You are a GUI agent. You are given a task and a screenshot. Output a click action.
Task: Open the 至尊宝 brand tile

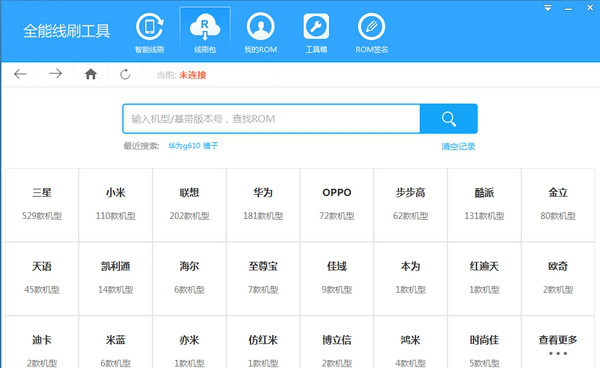263,279
